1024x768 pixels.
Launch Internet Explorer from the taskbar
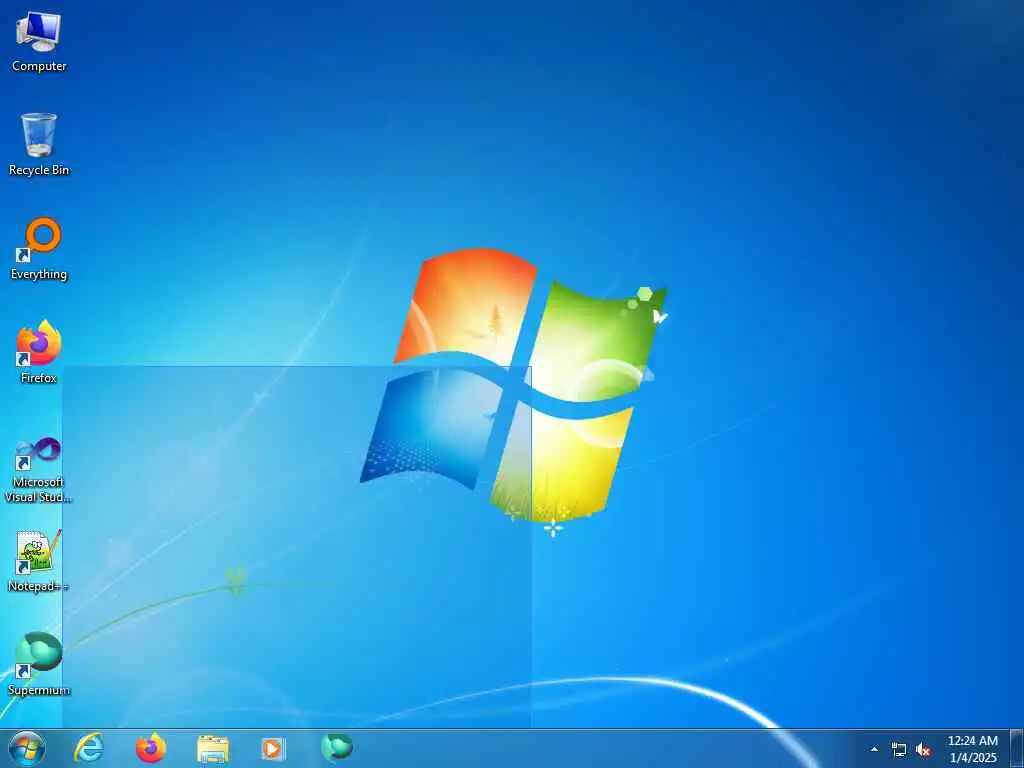tap(89, 748)
